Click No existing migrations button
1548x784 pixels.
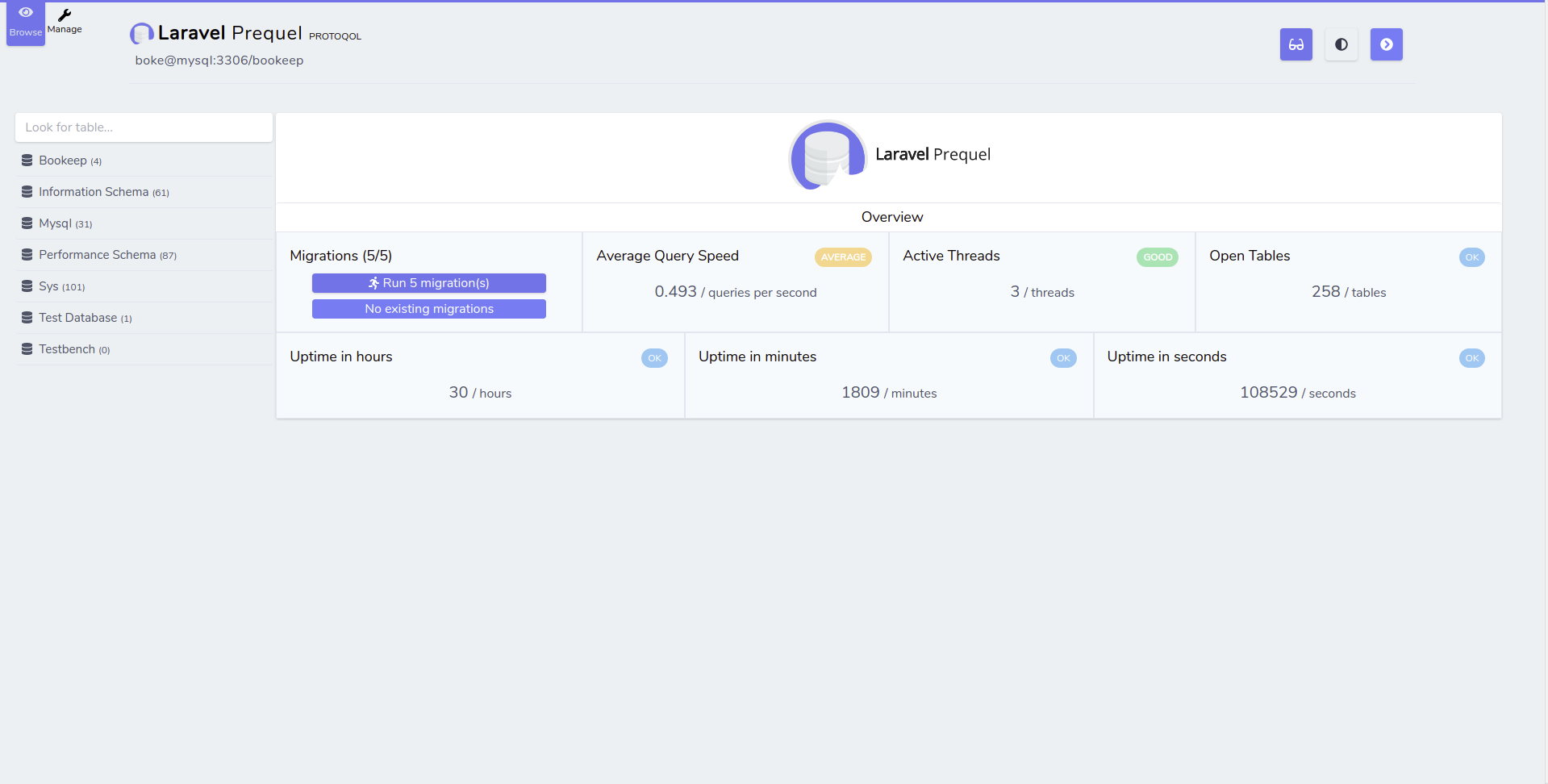pyautogui.click(x=429, y=309)
